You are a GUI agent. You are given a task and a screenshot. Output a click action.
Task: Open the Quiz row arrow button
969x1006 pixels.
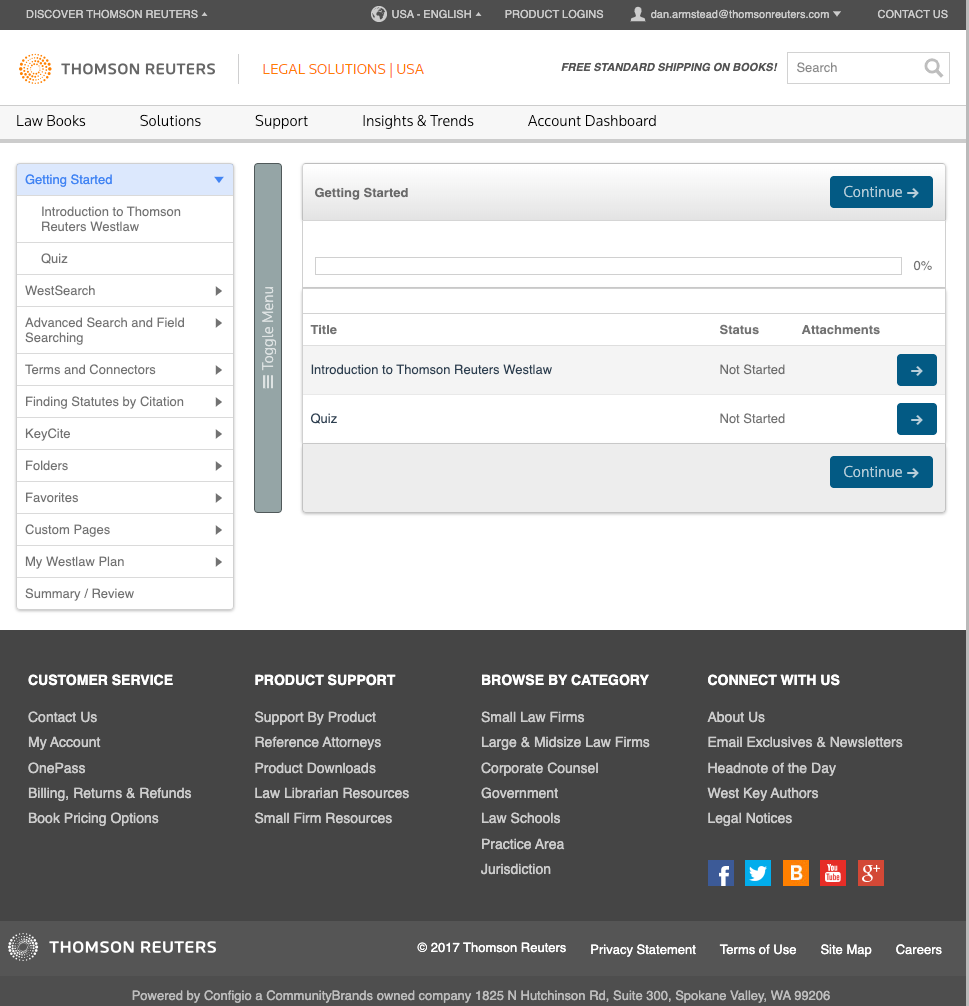[916, 419]
